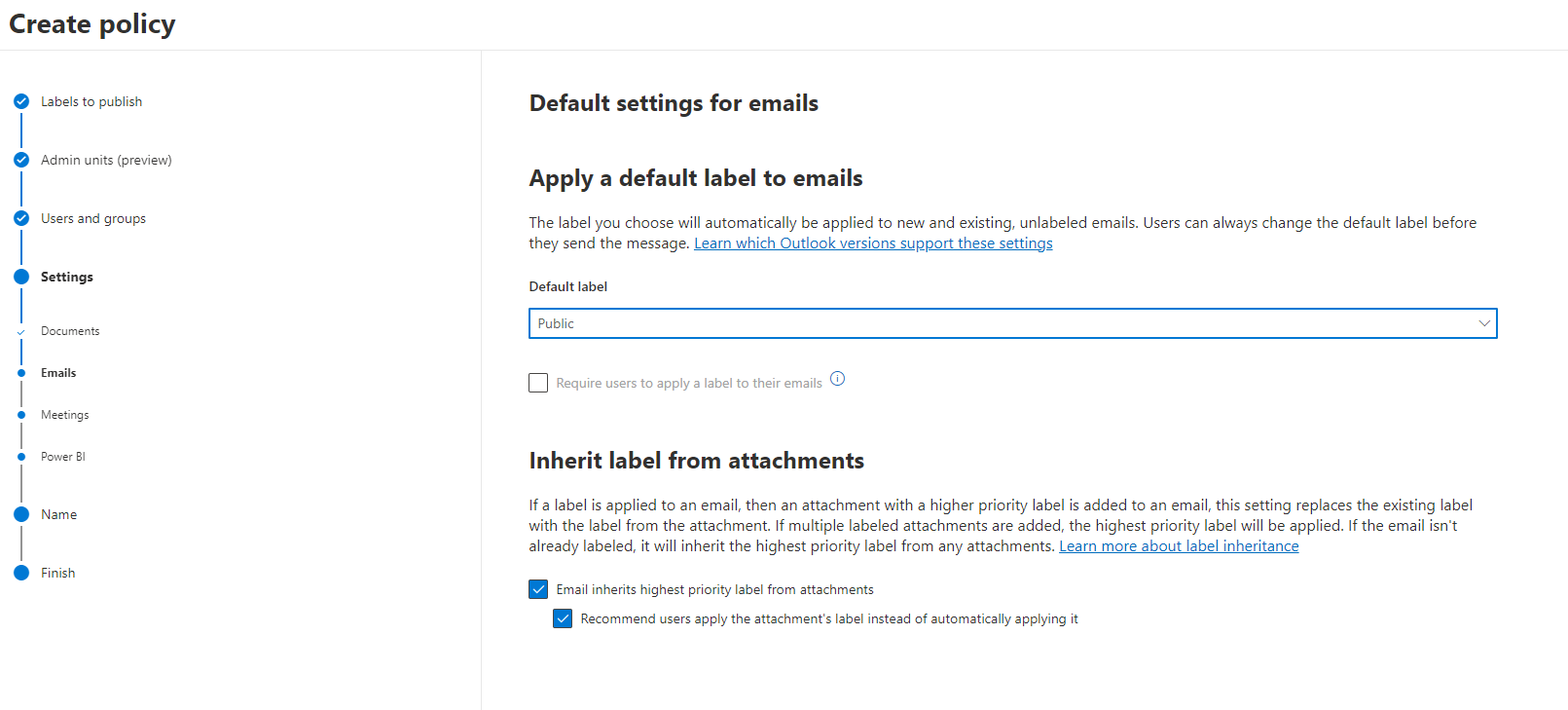Click the step circle beside Finish

point(21,573)
